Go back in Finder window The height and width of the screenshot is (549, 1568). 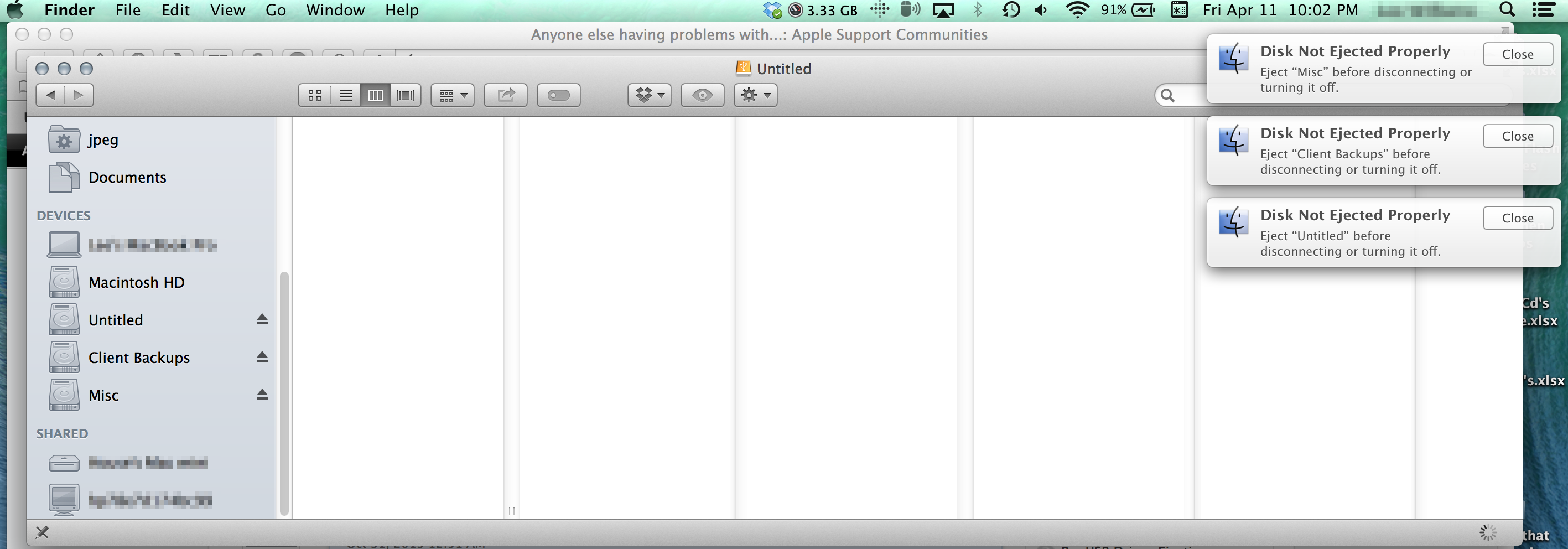pos(50,95)
